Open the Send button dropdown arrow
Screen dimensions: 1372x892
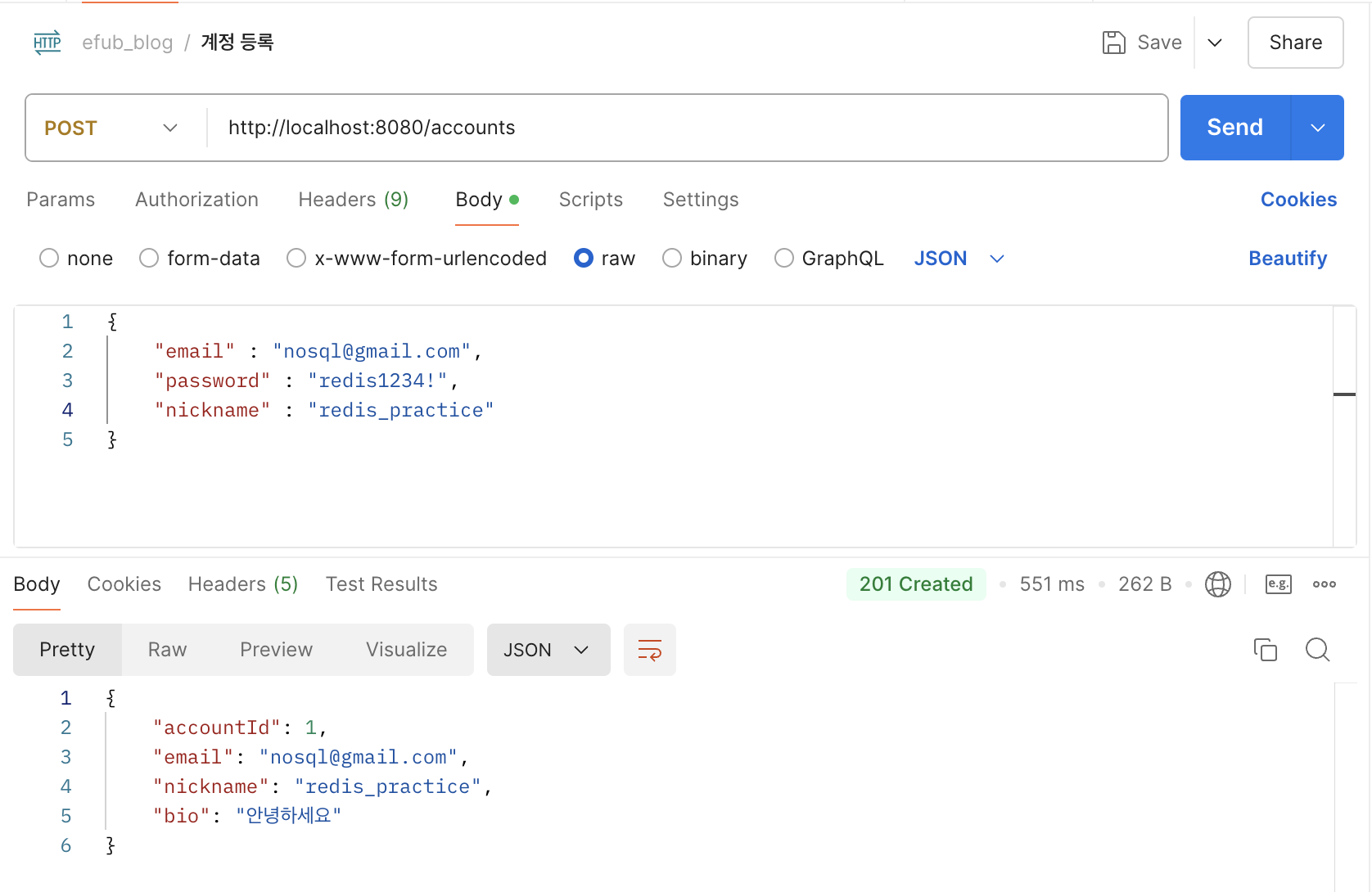[x=1317, y=128]
